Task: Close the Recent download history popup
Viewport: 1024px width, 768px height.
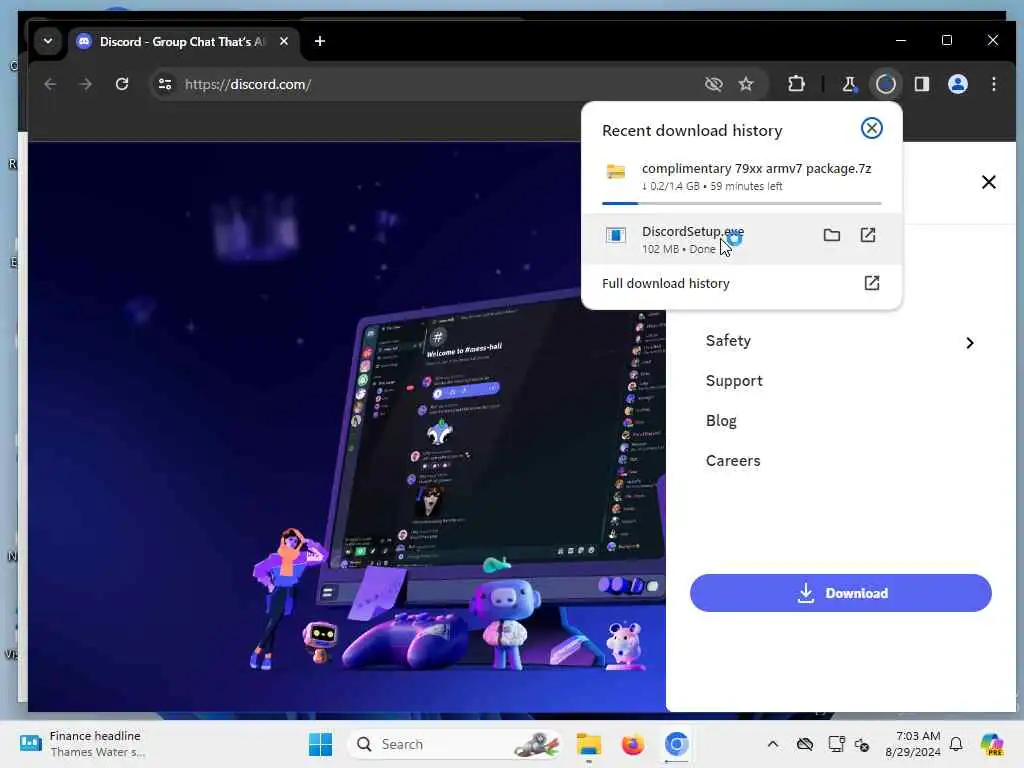Action: [871, 128]
